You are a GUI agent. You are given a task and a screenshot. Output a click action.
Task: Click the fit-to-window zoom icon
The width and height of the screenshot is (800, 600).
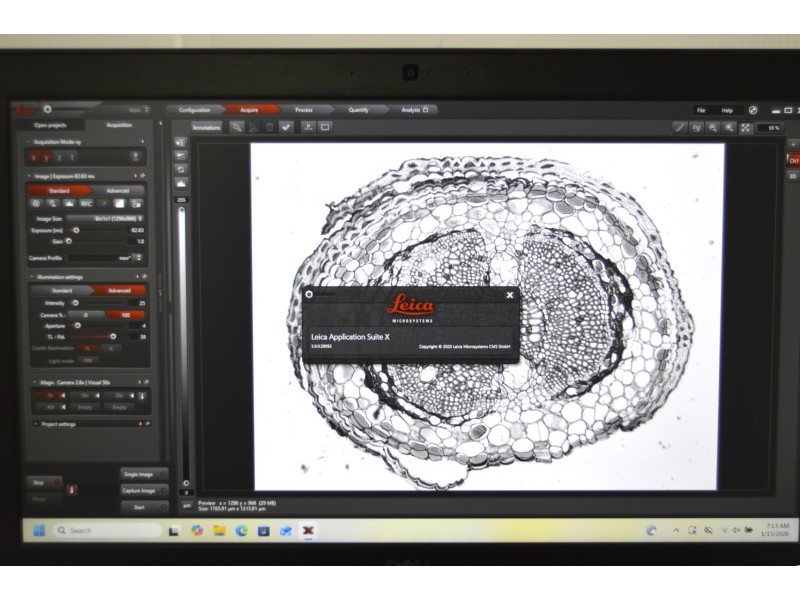[745, 128]
